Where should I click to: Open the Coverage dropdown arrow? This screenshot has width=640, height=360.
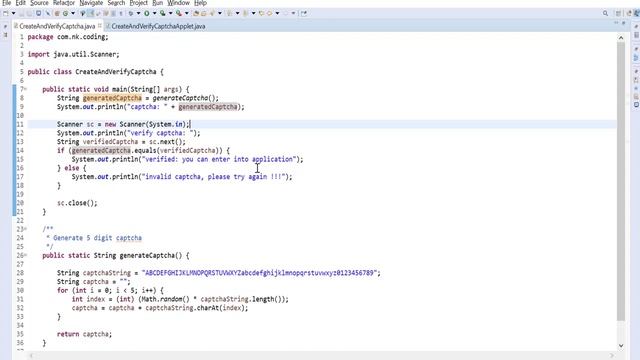170,13
